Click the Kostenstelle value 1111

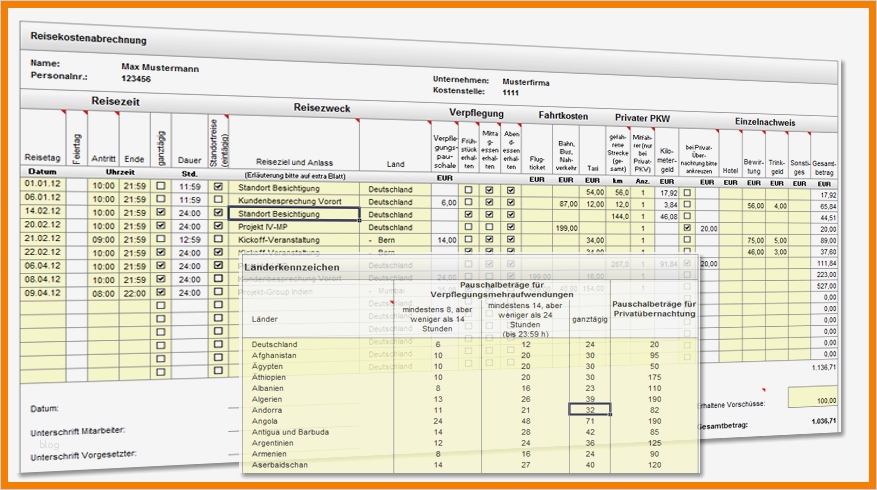coord(510,93)
